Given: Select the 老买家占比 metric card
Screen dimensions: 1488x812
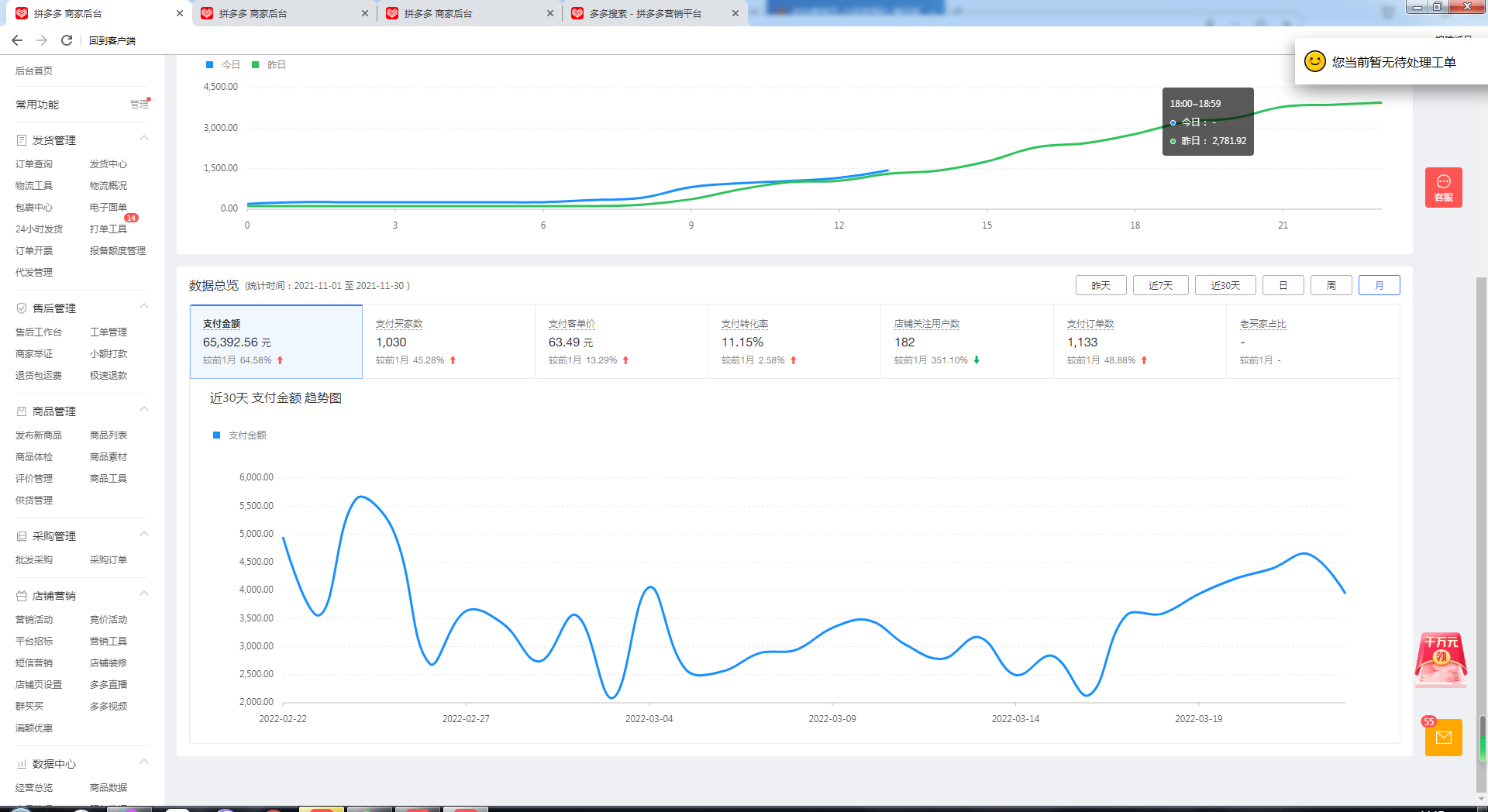Looking at the screenshot, I should pyautogui.click(x=1313, y=342).
